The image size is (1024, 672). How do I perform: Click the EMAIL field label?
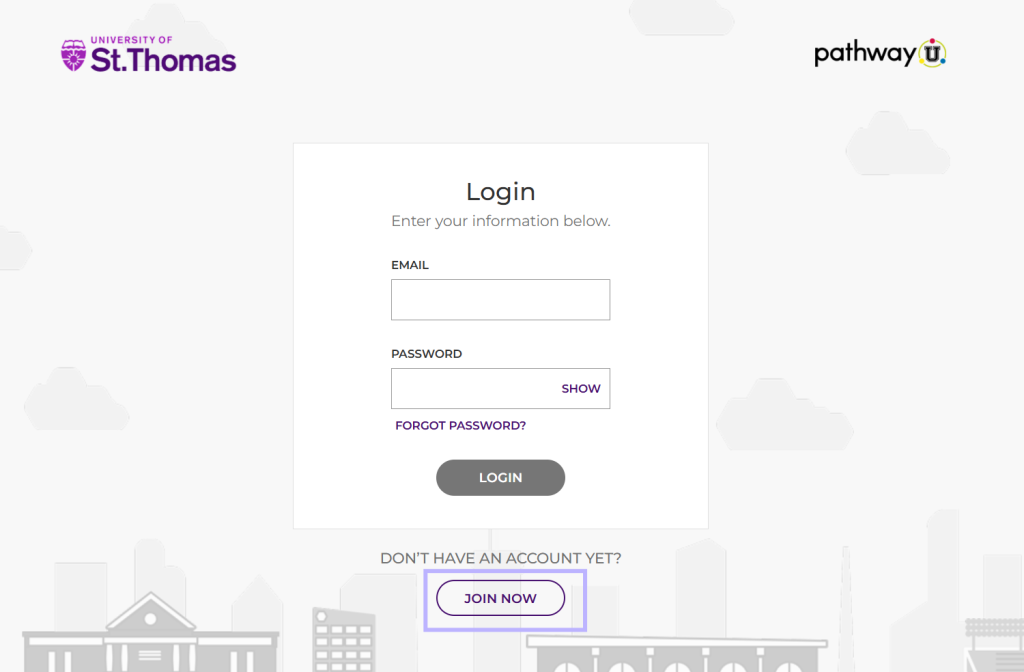click(410, 265)
